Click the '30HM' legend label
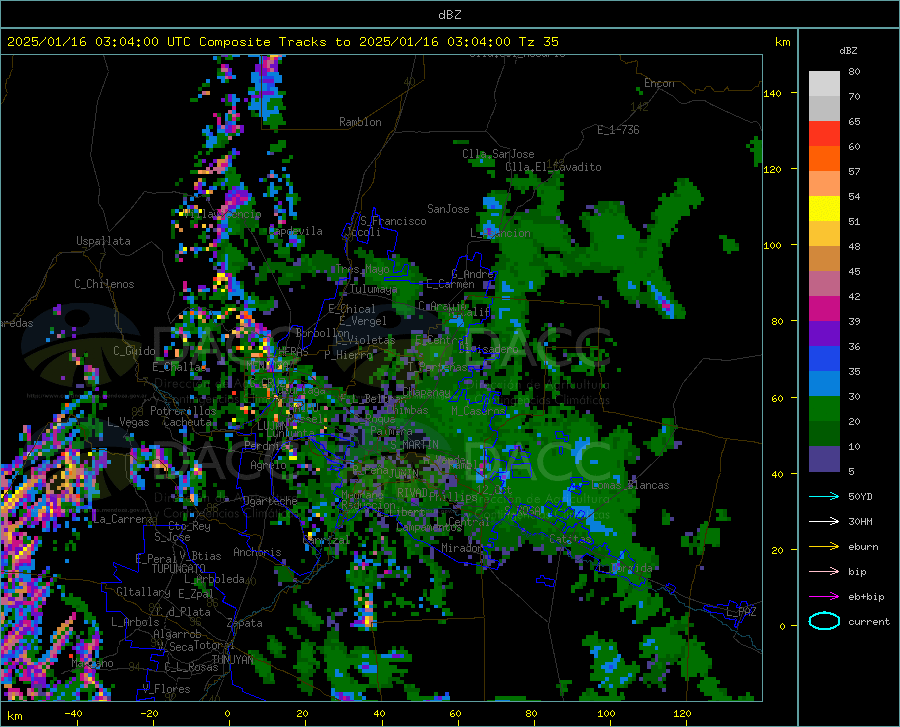900x727 pixels. coord(860,522)
